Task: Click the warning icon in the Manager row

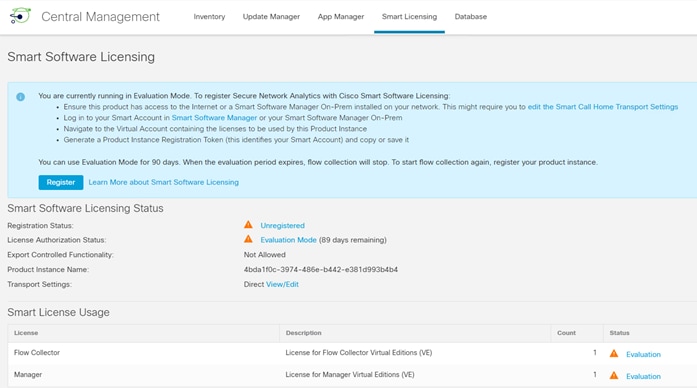Action: coord(614,375)
